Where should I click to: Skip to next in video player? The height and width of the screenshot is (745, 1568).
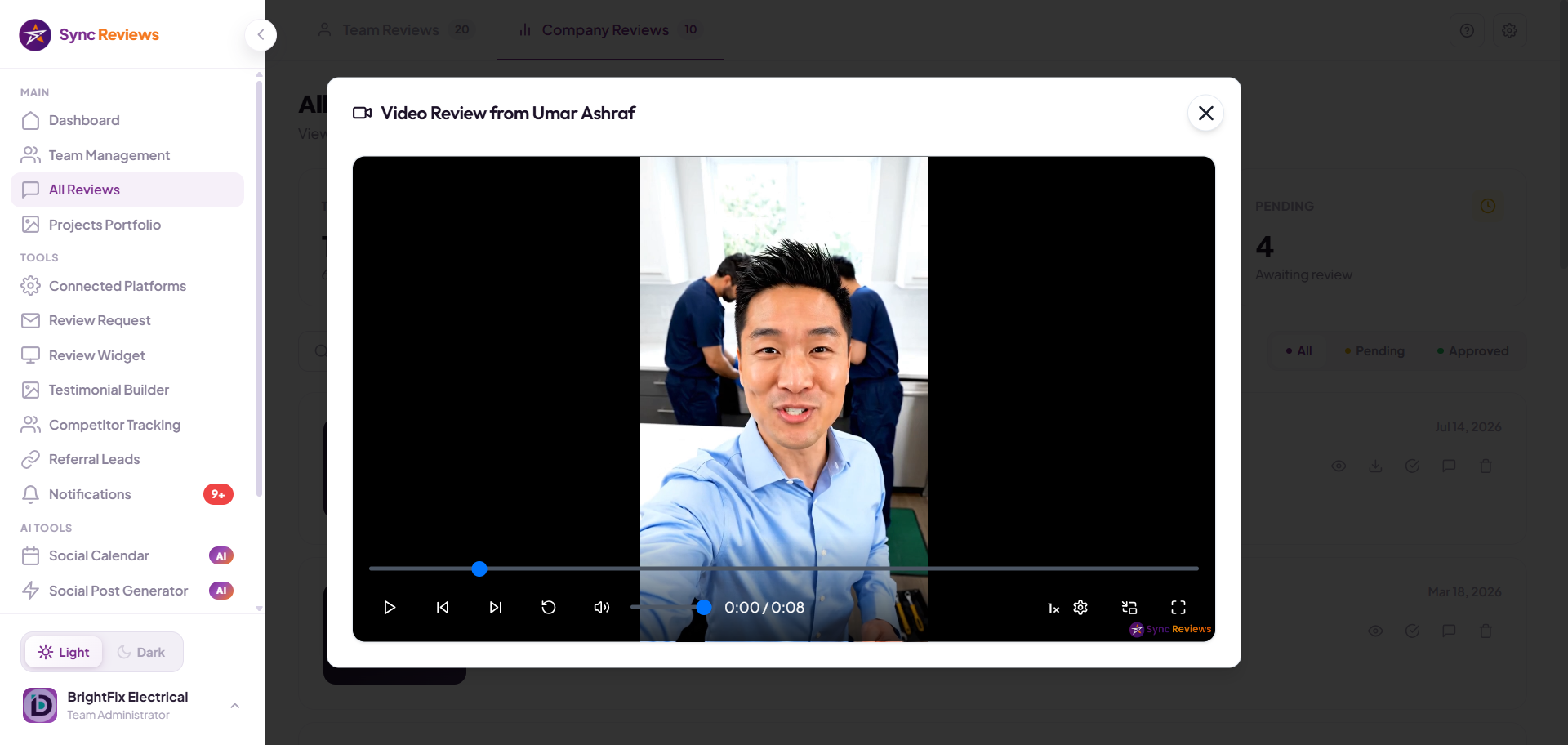(x=496, y=607)
